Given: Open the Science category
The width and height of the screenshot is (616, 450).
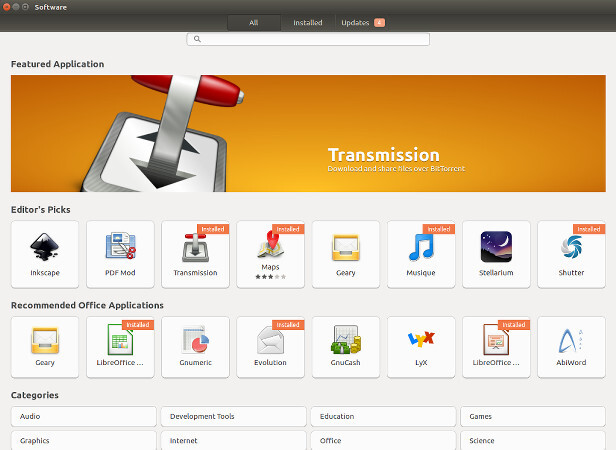Looking at the screenshot, I should [x=533, y=441].
